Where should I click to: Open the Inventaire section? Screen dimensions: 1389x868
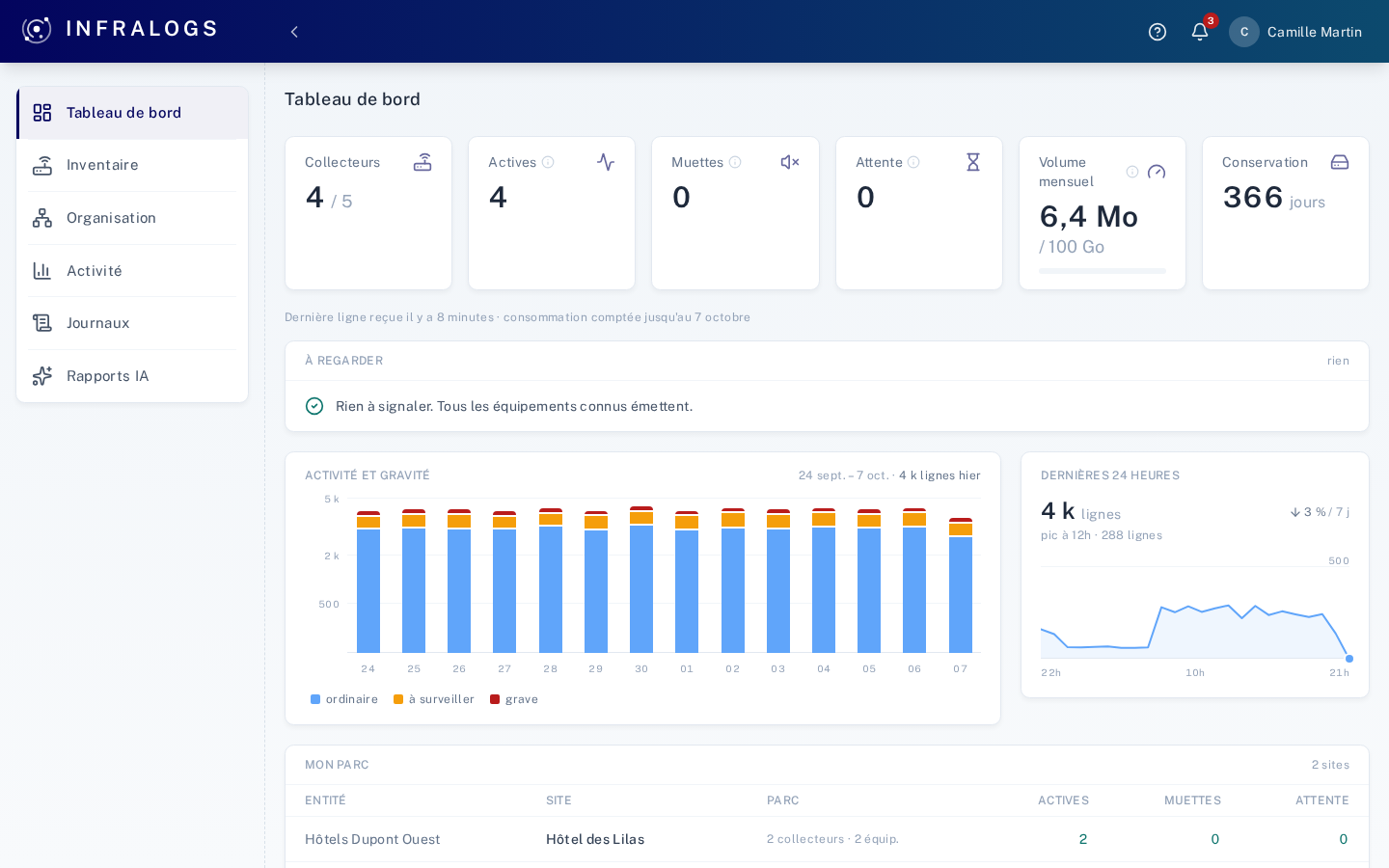(x=132, y=165)
